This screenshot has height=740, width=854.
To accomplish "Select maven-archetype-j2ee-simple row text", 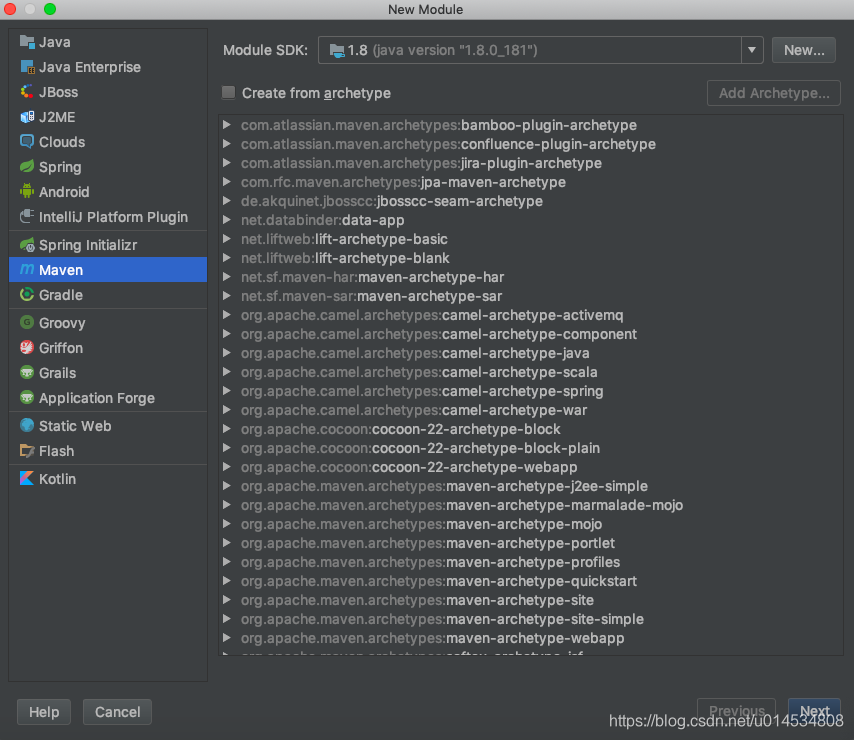I will coord(444,486).
